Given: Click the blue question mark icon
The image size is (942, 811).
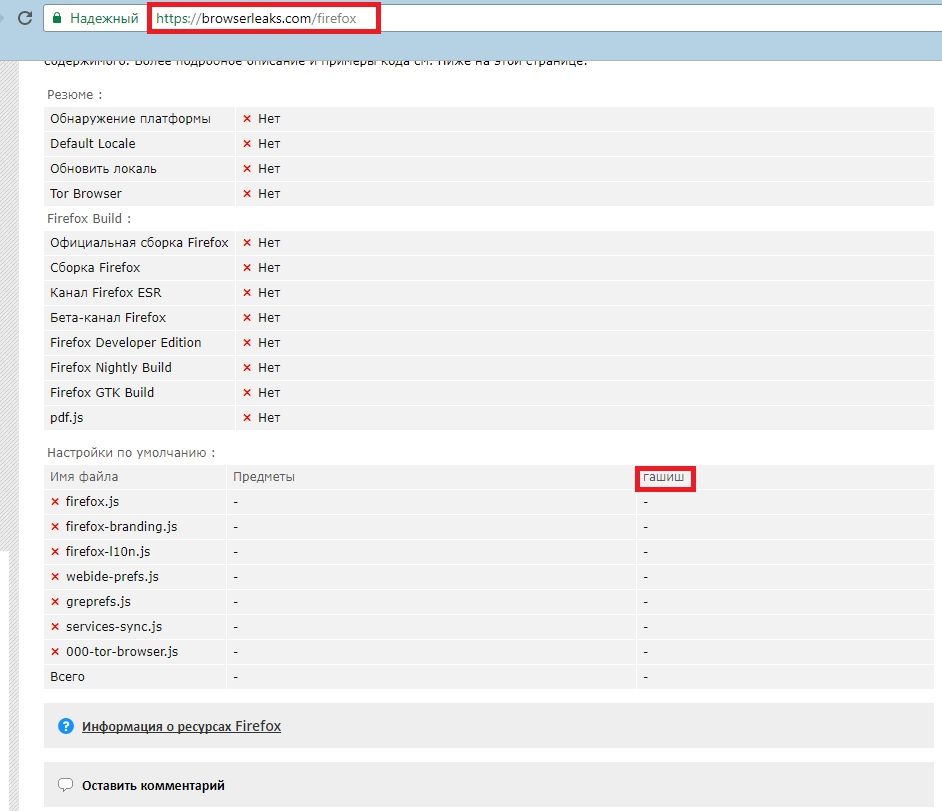Looking at the screenshot, I should pos(66,726).
